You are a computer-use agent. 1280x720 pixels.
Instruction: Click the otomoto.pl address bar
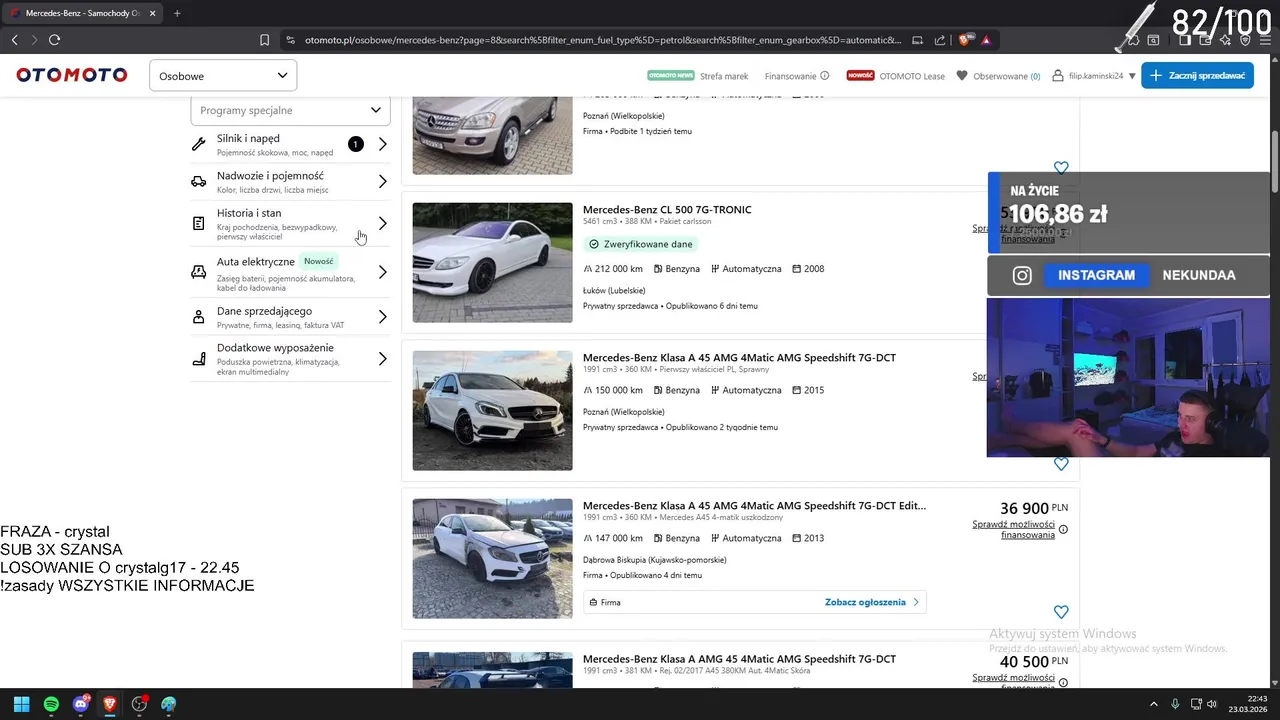[602, 40]
